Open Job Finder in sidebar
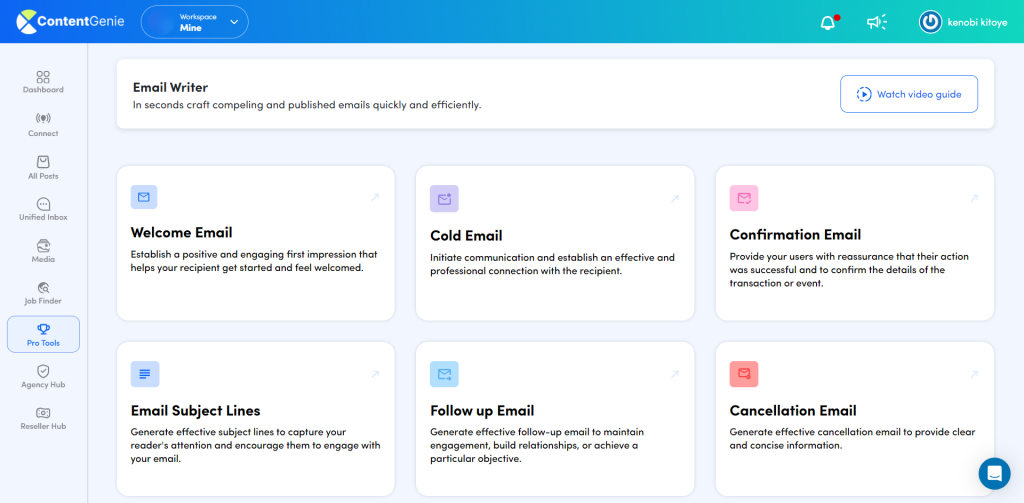The height and width of the screenshot is (503, 1024). tap(43, 293)
